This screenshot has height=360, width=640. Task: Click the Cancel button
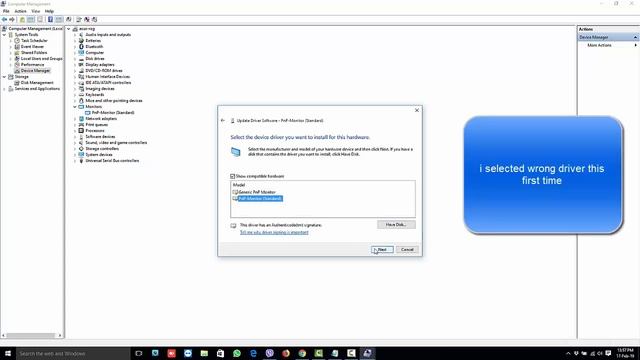coord(407,249)
